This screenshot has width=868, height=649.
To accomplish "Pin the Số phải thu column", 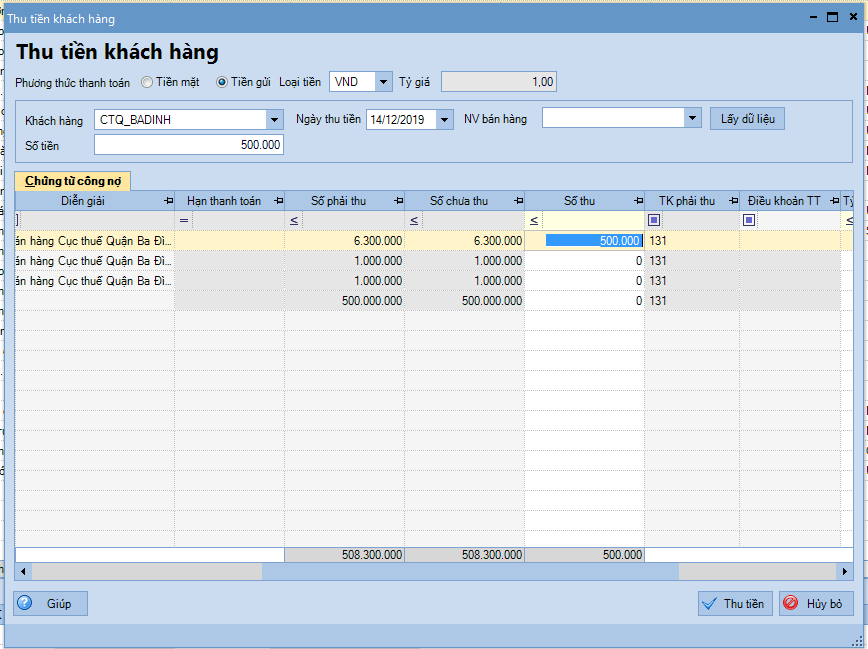I will 397,201.
